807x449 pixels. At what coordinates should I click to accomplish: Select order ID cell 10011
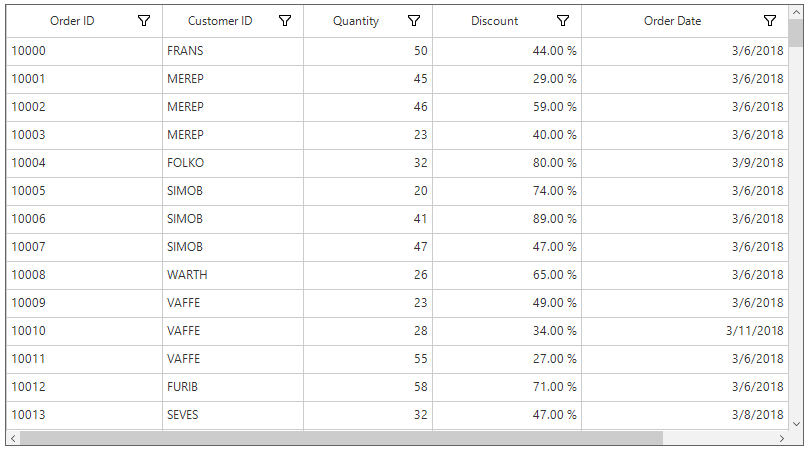[x=84, y=358]
